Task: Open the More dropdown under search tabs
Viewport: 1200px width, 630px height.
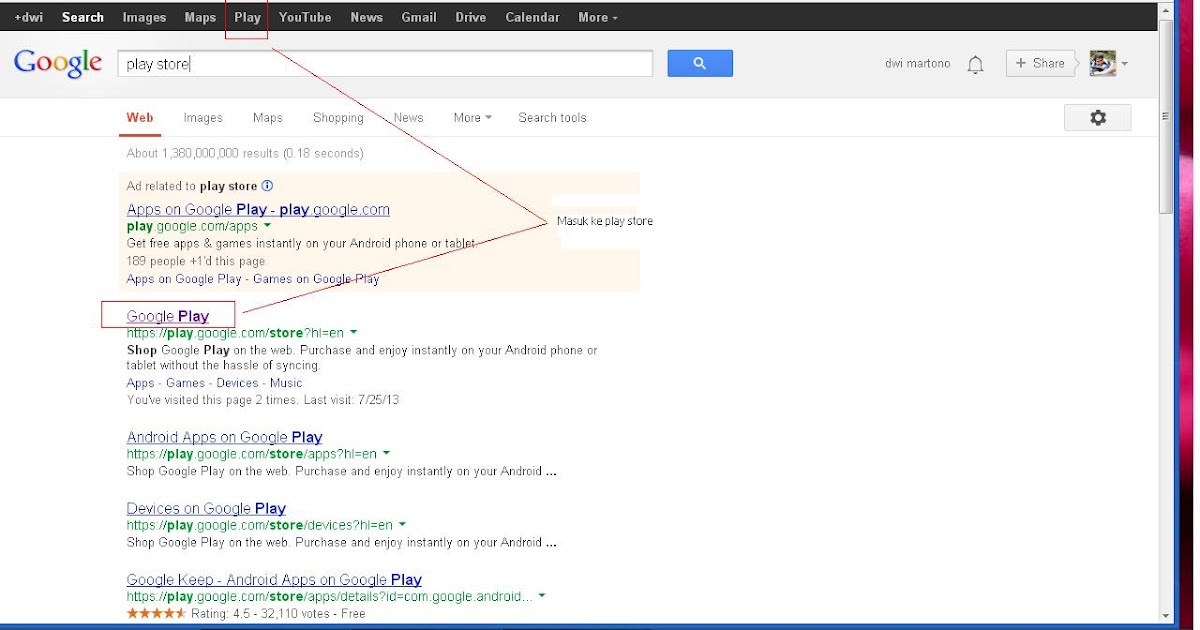Action: tap(472, 118)
